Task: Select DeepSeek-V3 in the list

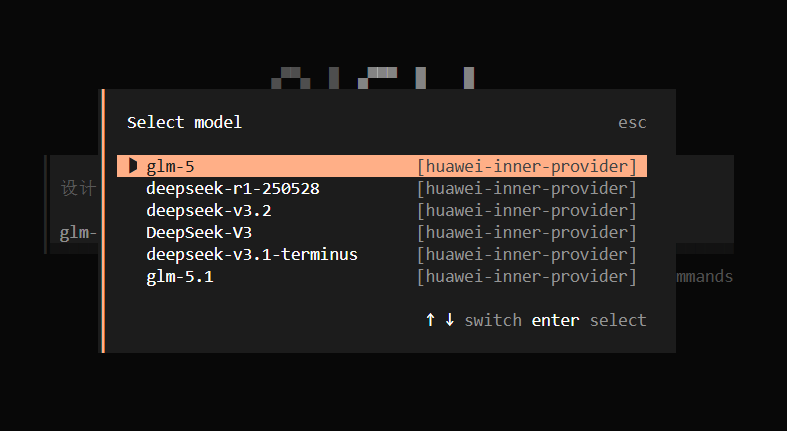Action: pyautogui.click(x=381, y=232)
